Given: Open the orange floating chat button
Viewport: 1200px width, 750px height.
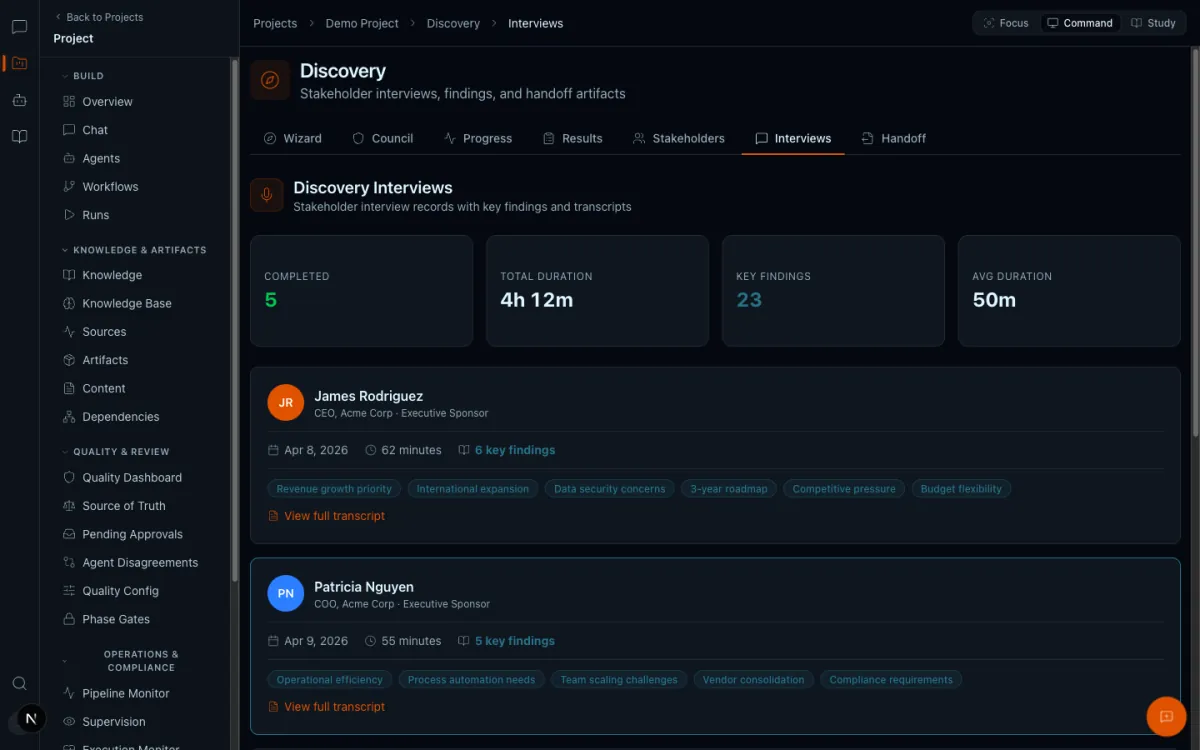Looking at the screenshot, I should 1166,716.
